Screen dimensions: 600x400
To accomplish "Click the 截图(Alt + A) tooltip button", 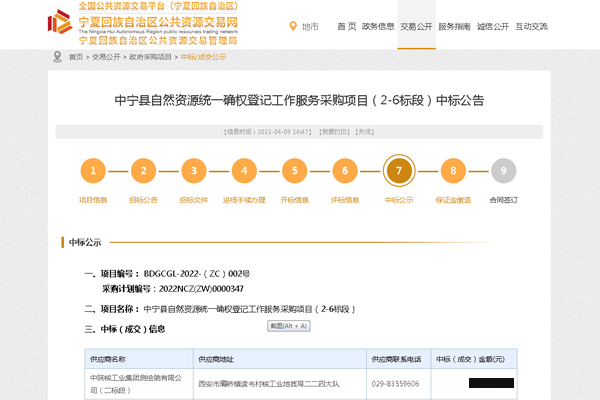I will [x=289, y=326].
